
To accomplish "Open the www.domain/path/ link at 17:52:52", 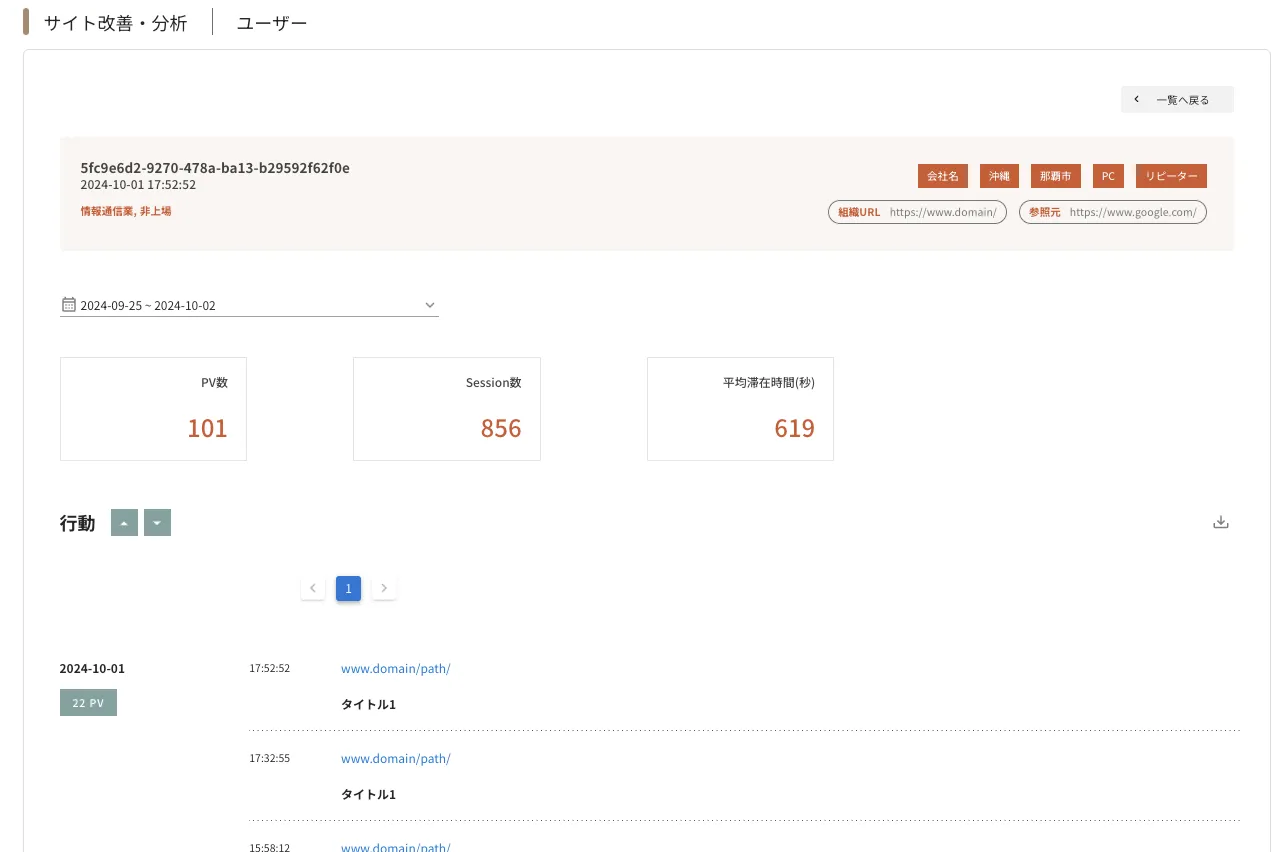I will (x=395, y=669).
